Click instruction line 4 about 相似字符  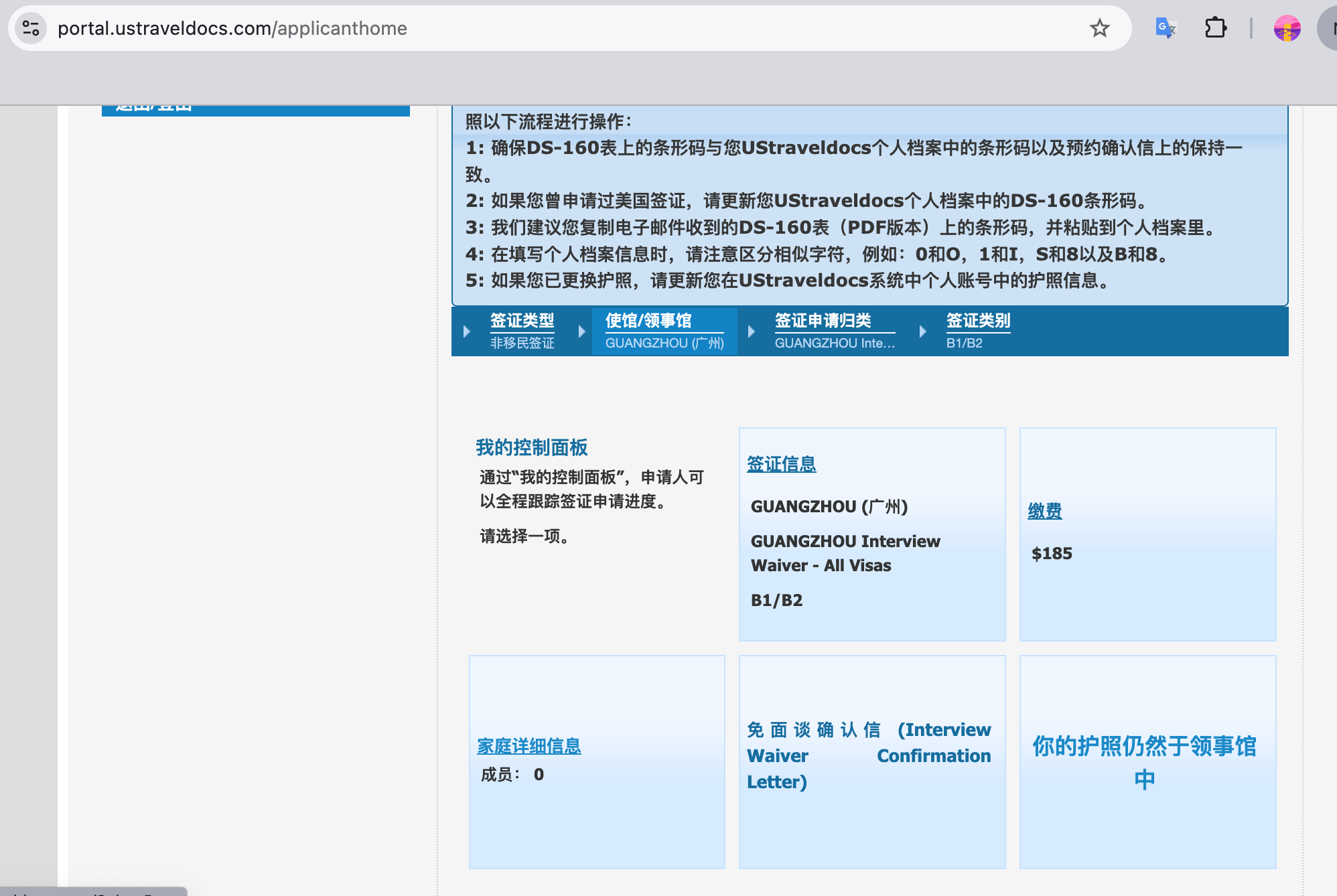(819, 254)
